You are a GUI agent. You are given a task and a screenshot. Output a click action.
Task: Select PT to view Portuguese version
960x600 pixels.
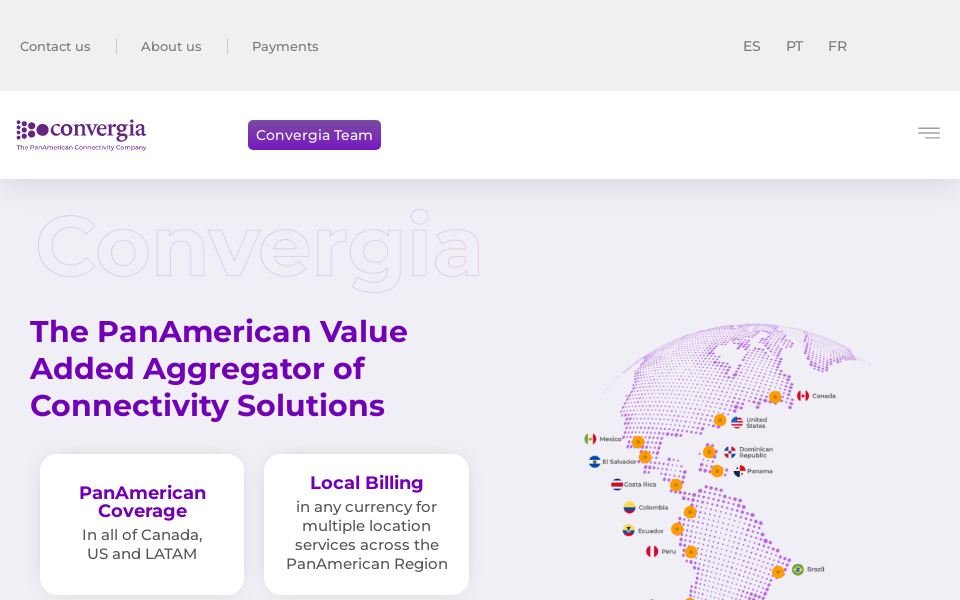click(794, 46)
